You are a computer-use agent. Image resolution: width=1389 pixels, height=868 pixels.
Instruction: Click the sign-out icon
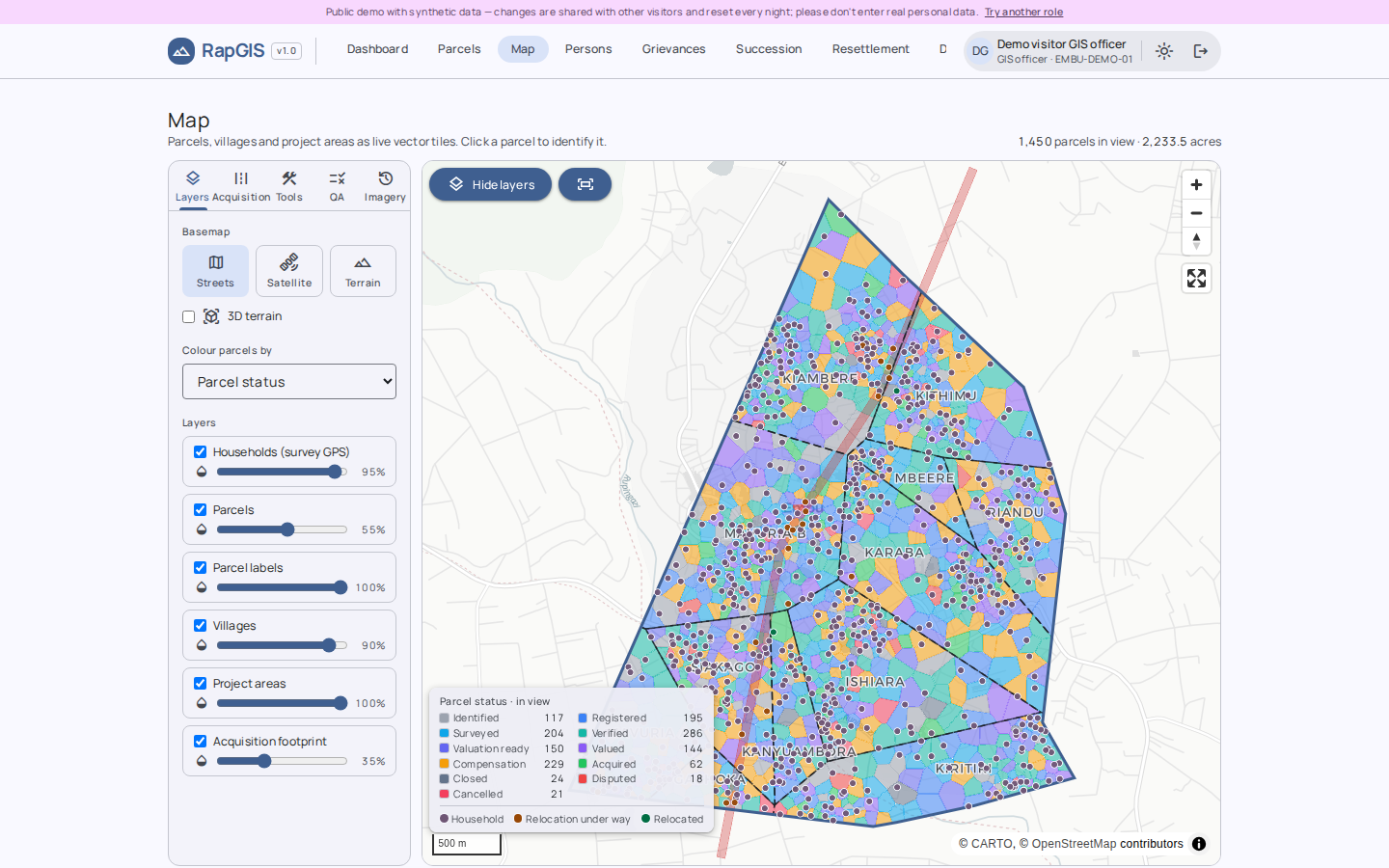pyautogui.click(x=1201, y=51)
